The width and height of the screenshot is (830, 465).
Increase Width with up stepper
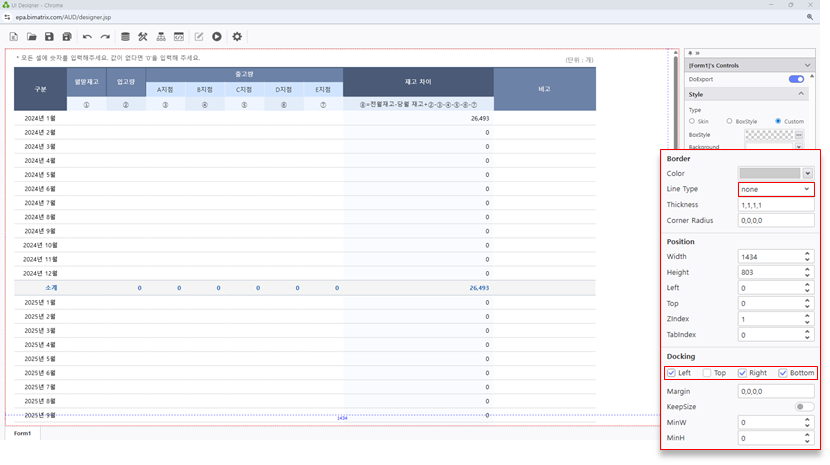coord(807,254)
